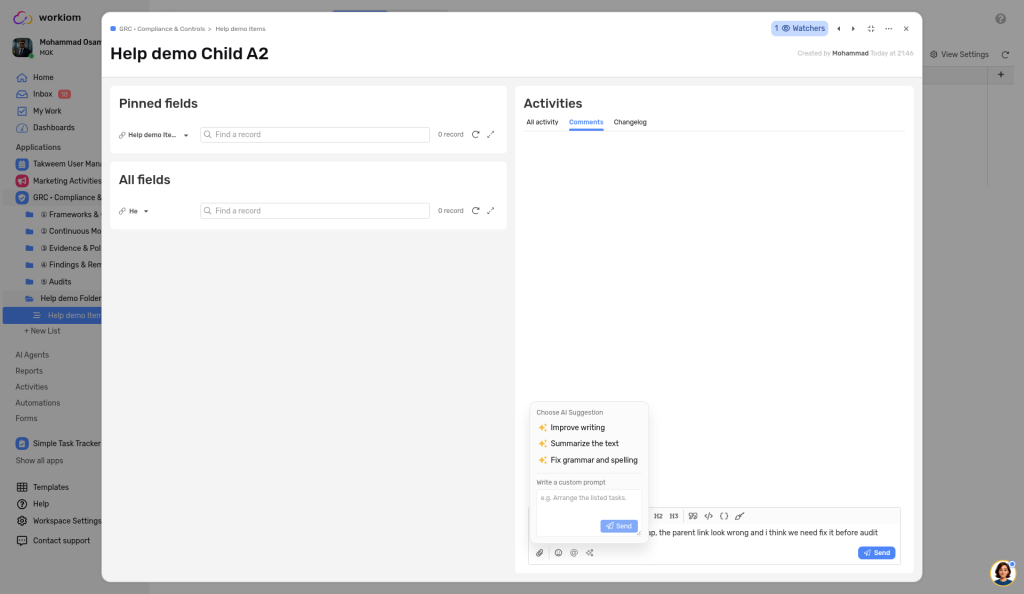Screen dimensions: 1024x594
Task: Insert a code block with braces icon
Action: (x=724, y=516)
